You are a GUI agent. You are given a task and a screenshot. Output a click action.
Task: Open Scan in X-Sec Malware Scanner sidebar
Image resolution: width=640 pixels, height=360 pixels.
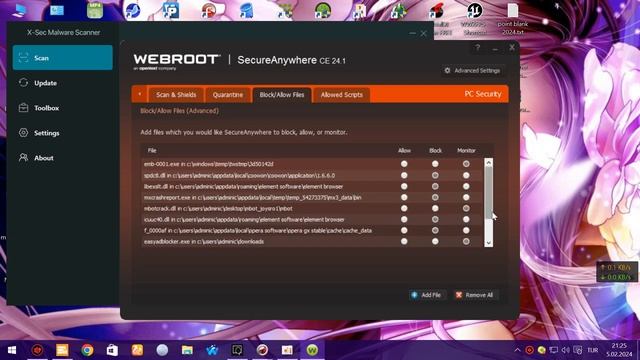tap(62, 58)
